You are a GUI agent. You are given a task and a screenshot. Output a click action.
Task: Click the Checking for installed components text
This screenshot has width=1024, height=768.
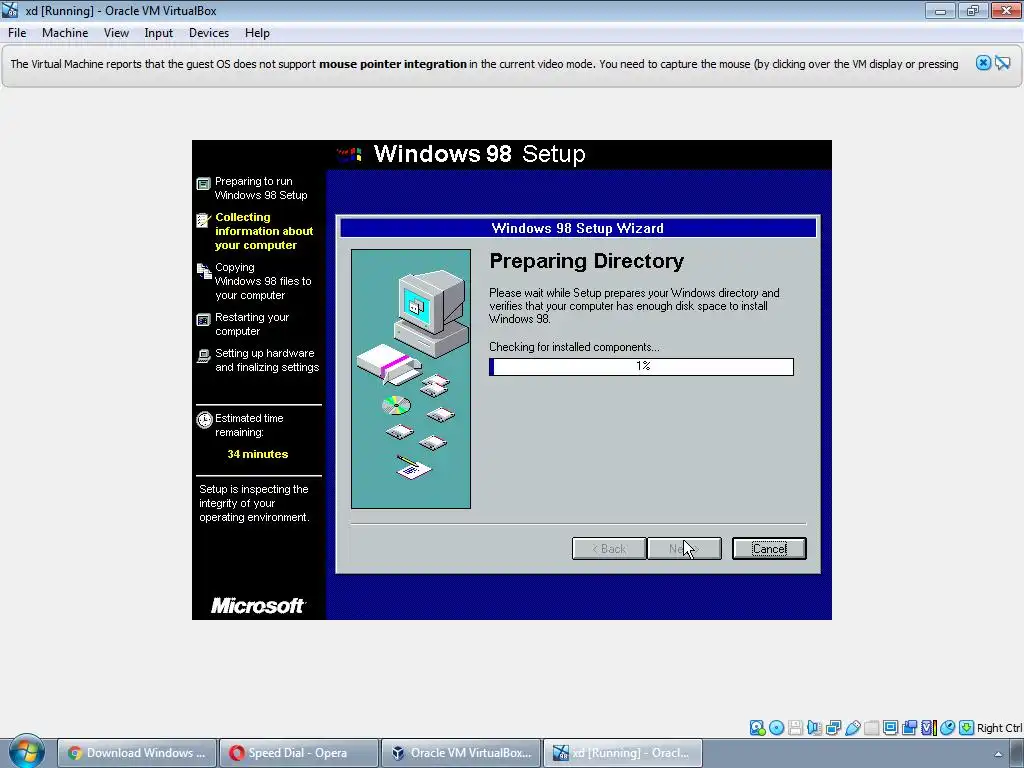[574, 347]
